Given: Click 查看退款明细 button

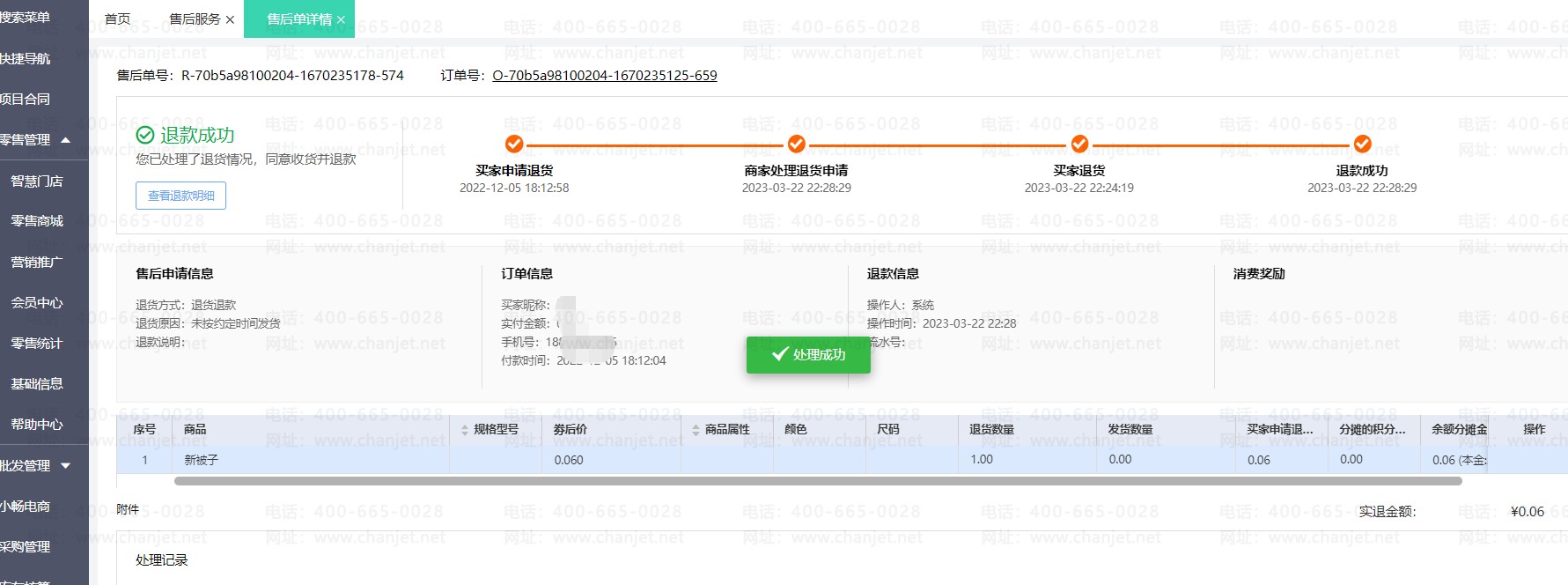Looking at the screenshot, I should tap(180, 196).
